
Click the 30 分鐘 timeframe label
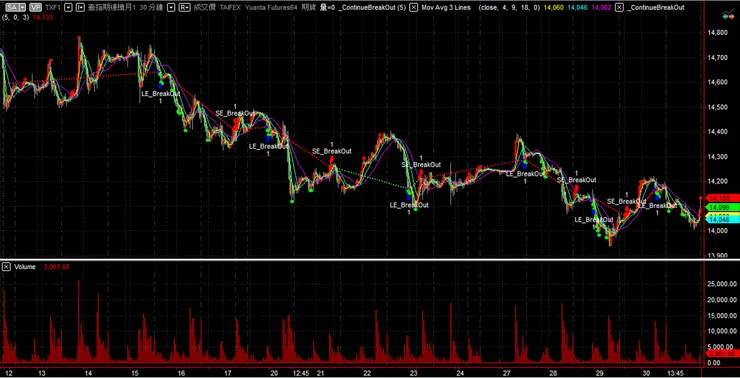pos(152,8)
